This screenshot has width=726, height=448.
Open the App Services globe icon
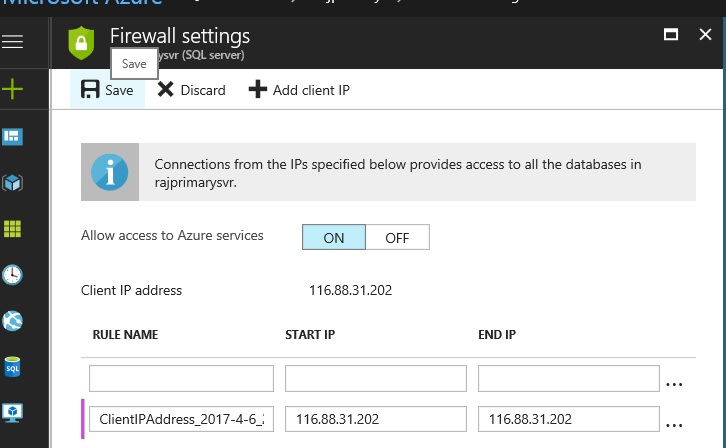click(x=13, y=321)
